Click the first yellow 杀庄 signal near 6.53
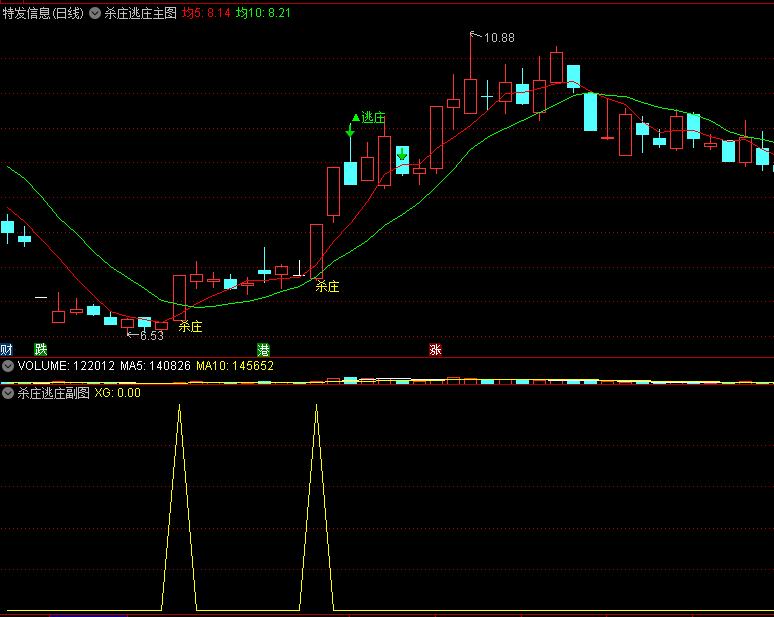This screenshot has height=617, width=774. point(191,326)
